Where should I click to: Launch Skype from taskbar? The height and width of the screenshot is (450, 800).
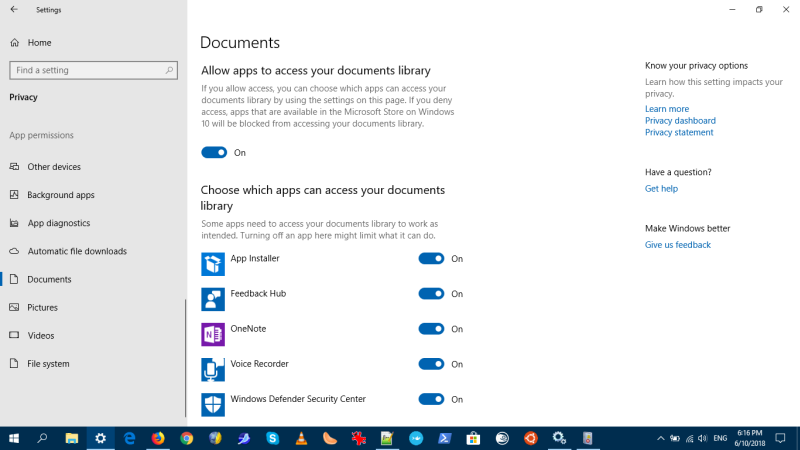(272, 438)
